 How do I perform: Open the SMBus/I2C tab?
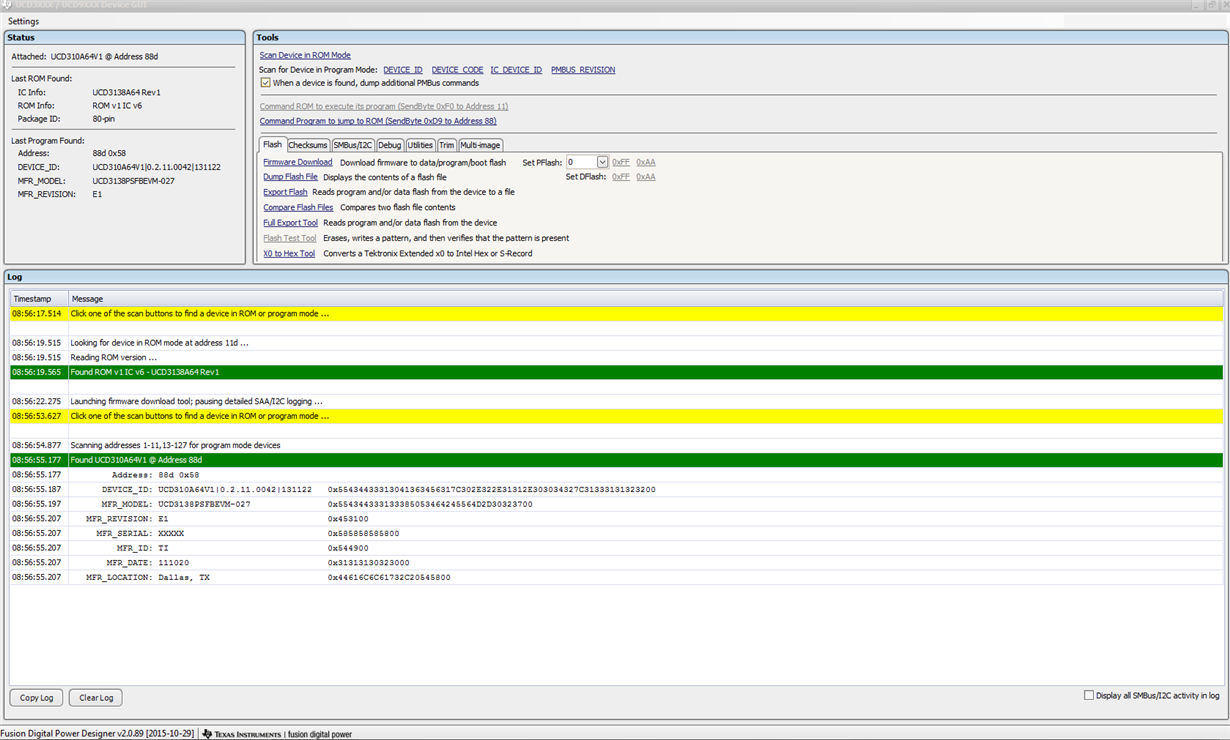point(353,145)
